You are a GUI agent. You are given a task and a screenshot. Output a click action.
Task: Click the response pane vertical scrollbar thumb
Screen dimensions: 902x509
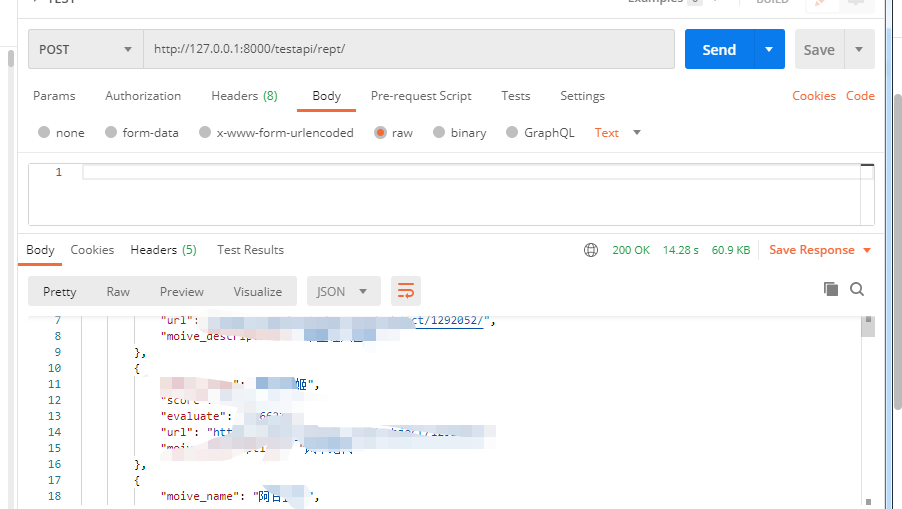point(868,326)
